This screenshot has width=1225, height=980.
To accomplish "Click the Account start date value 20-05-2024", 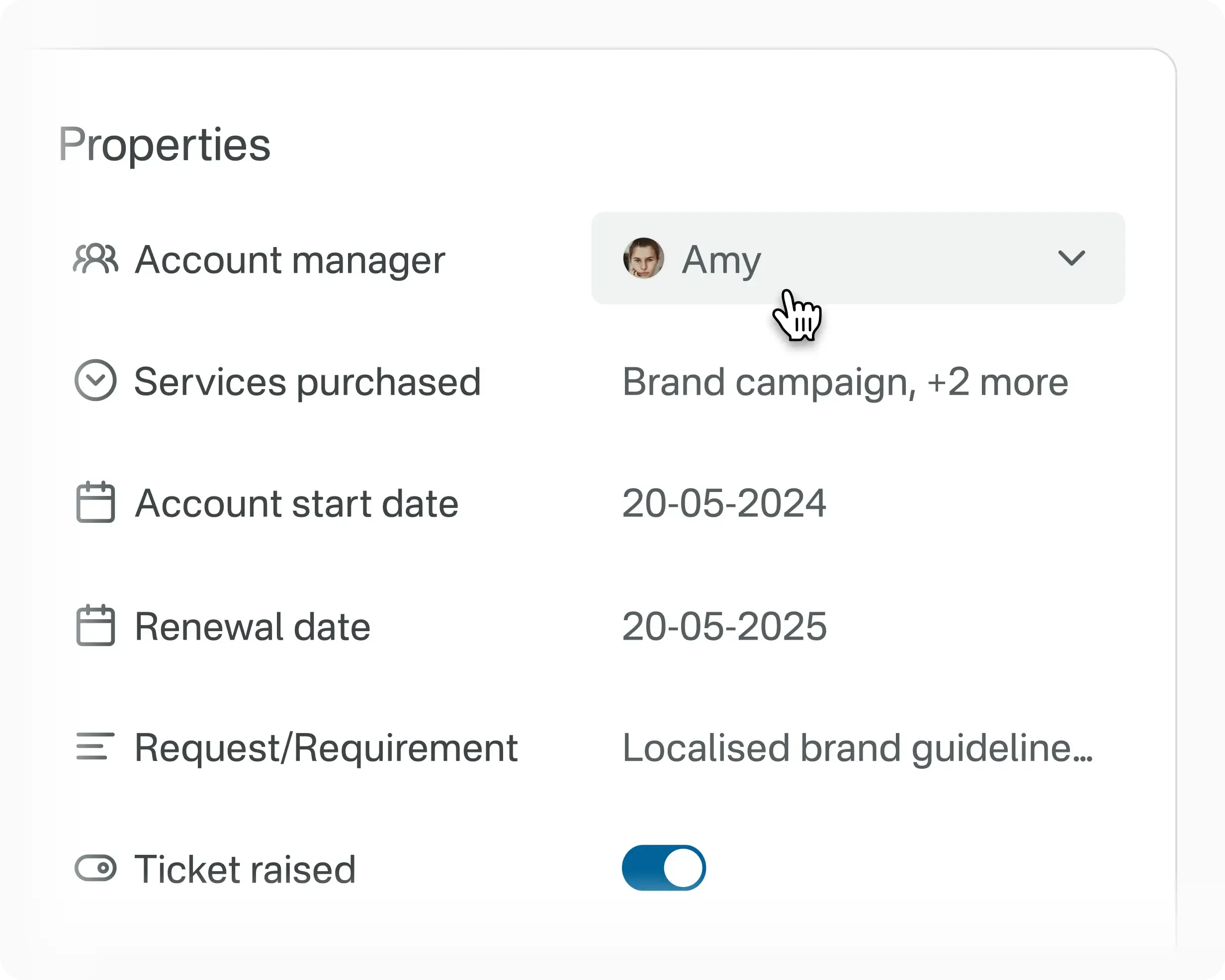I will click(723, 502).
